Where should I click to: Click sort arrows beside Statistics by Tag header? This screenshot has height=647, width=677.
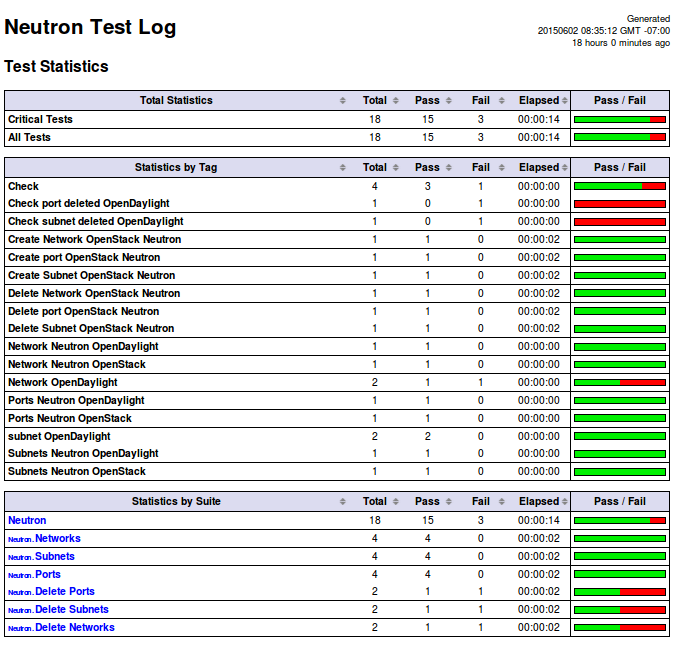point(343,168)
